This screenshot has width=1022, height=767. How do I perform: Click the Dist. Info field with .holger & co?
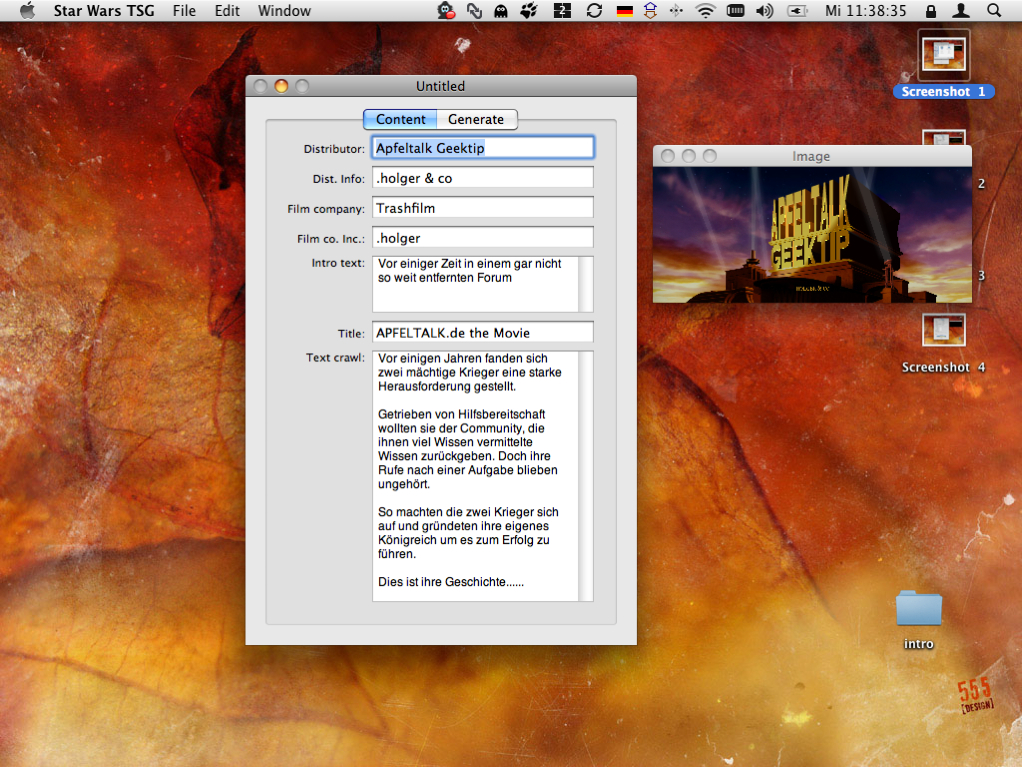coord(483,178)
